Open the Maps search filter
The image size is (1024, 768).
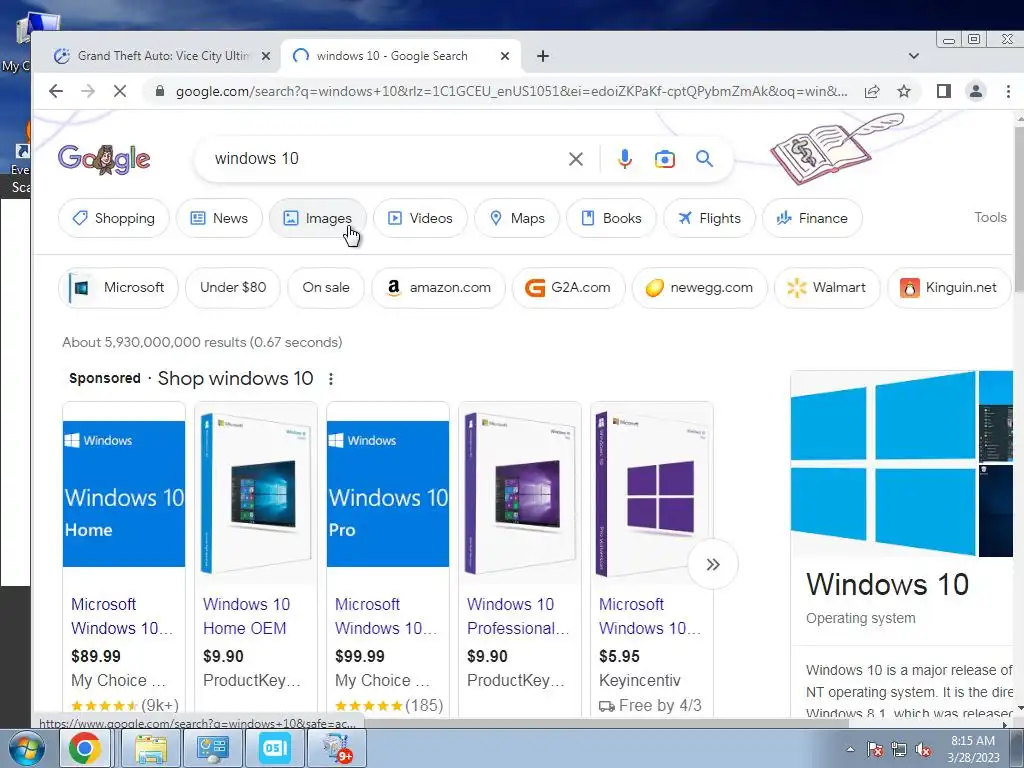click(x=517, y=218)
